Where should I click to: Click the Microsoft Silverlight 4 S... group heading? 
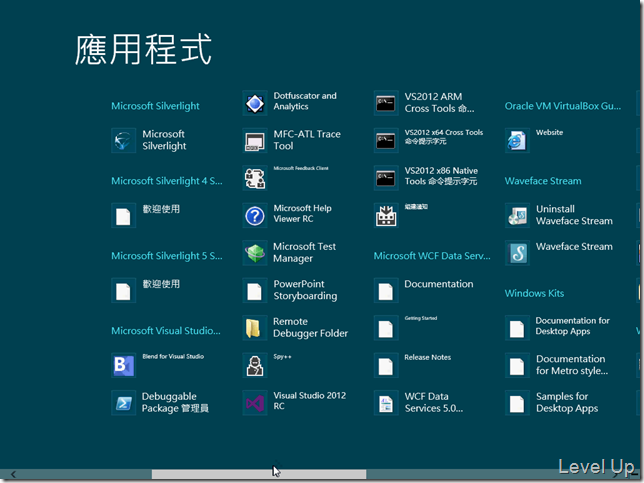[x=167, y=181]
